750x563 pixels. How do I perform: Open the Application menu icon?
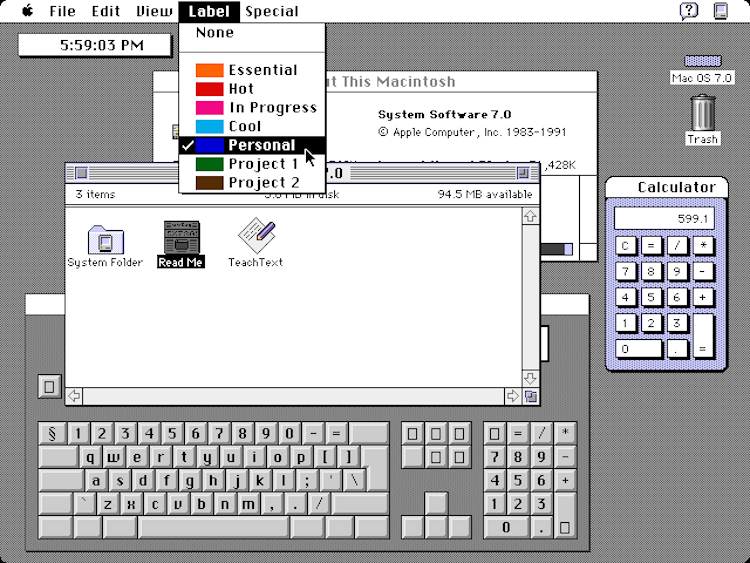pos(721,11)
